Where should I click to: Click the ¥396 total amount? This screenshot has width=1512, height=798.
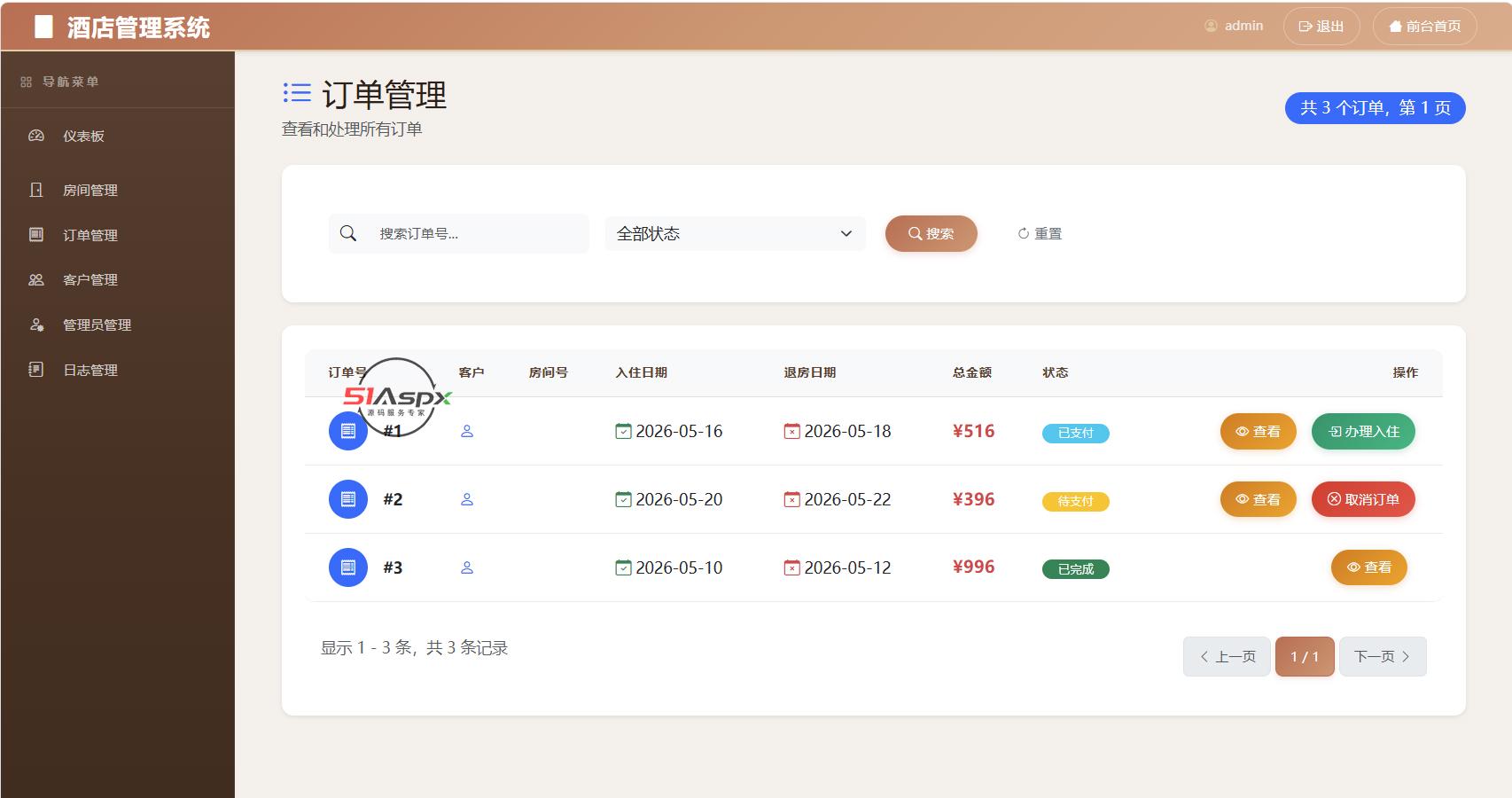[973, 499]
